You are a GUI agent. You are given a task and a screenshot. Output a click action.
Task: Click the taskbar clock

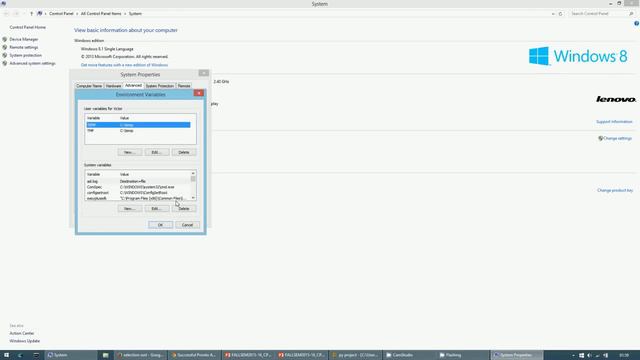[x=624, y=355]
